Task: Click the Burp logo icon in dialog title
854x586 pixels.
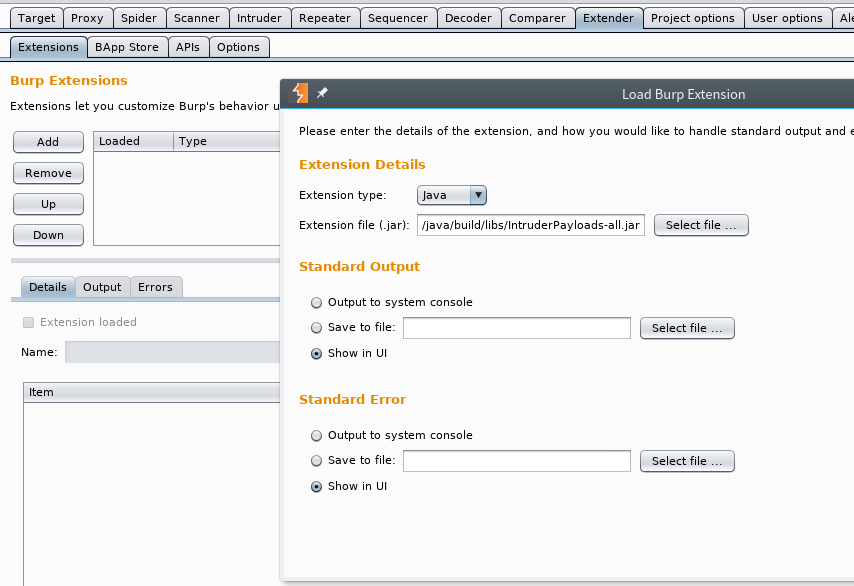Action: (300, 94)
